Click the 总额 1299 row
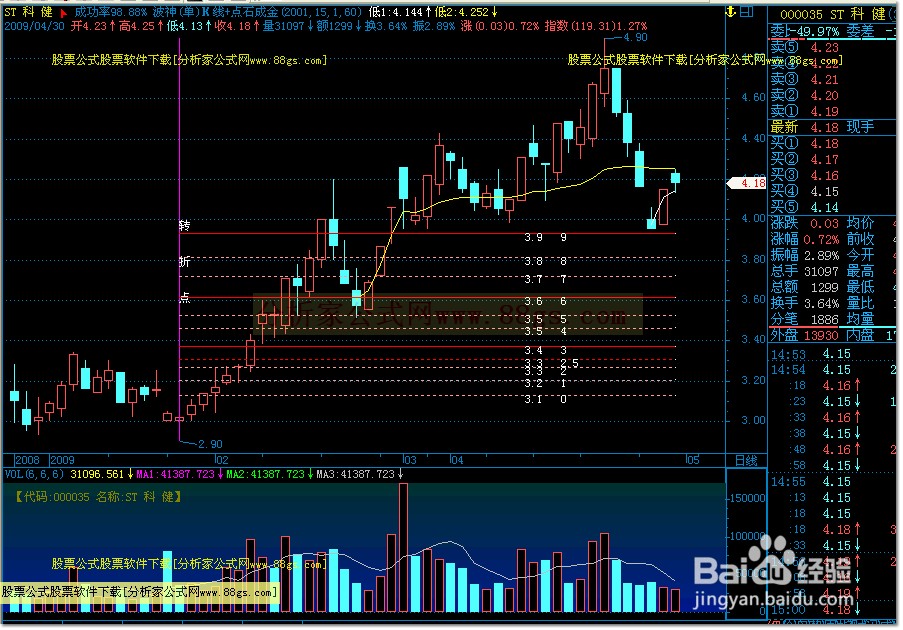903x630 pixels. pyautogui.click(x=805, y=287)
